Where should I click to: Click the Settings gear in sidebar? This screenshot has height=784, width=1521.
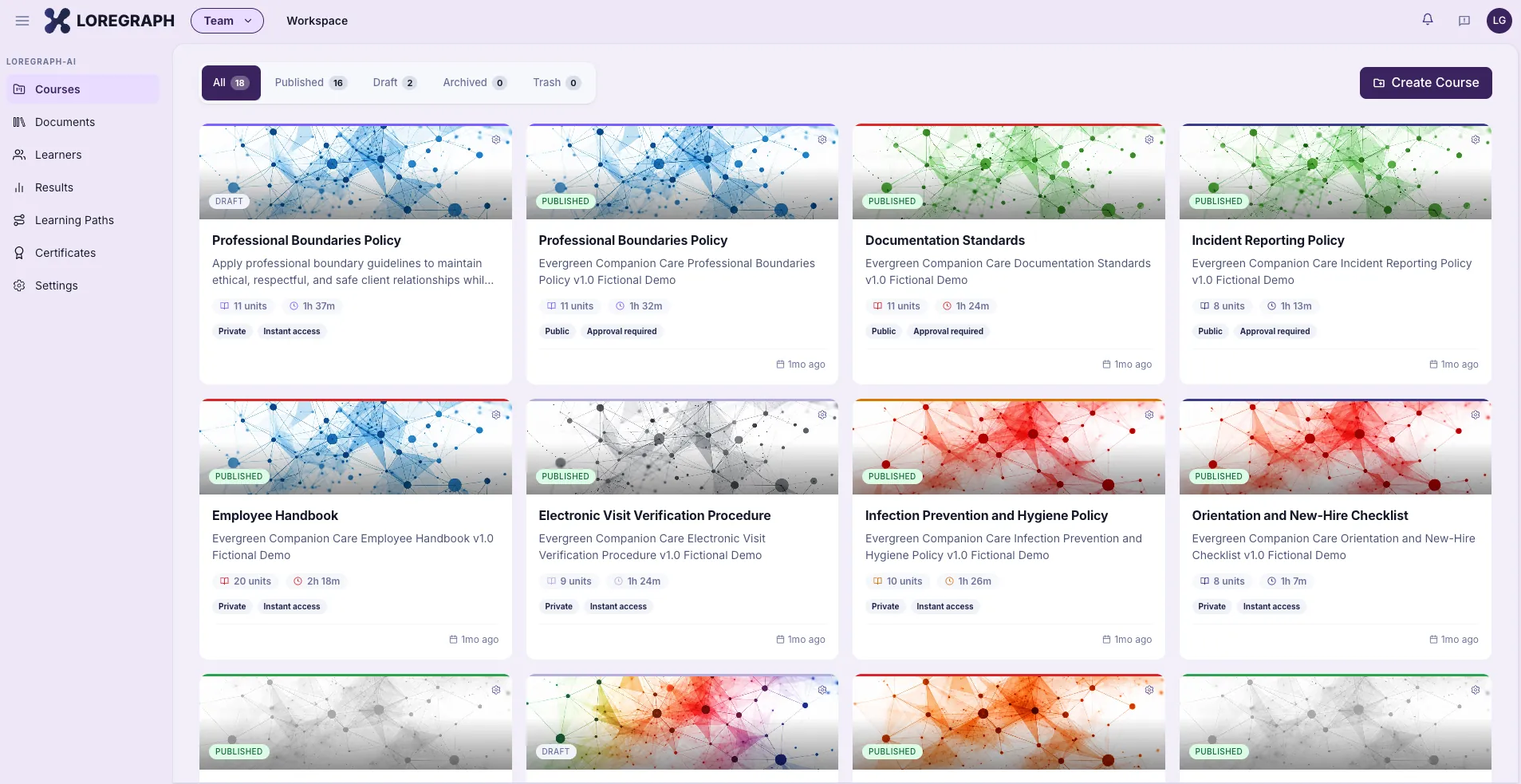[x=19, y=286]
